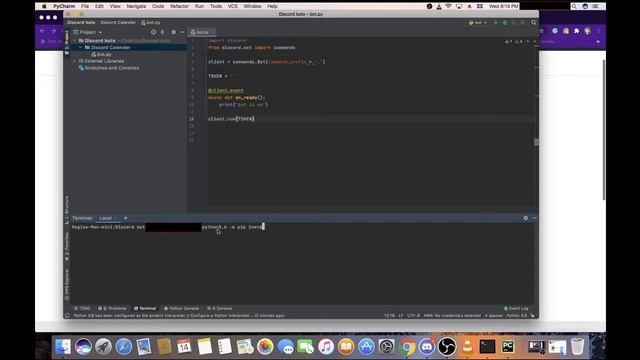Screen dimensions: 640x360
Task: Open Safari from the dock
Action: (124, 347)
